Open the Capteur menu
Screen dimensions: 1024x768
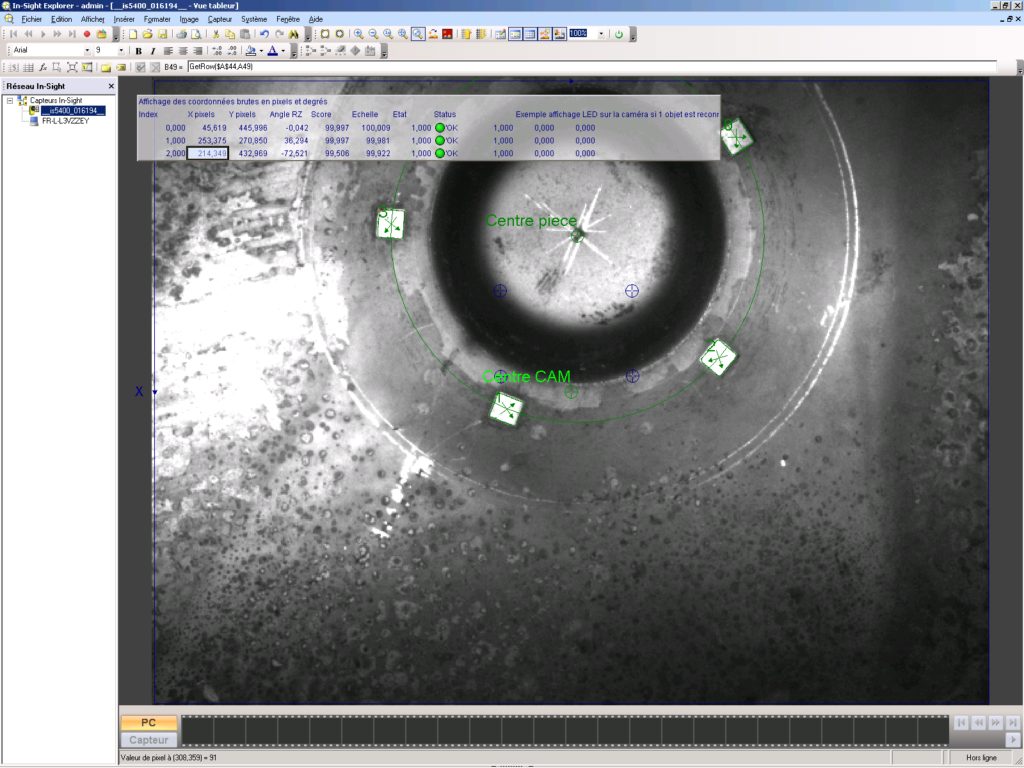[219, 19]
